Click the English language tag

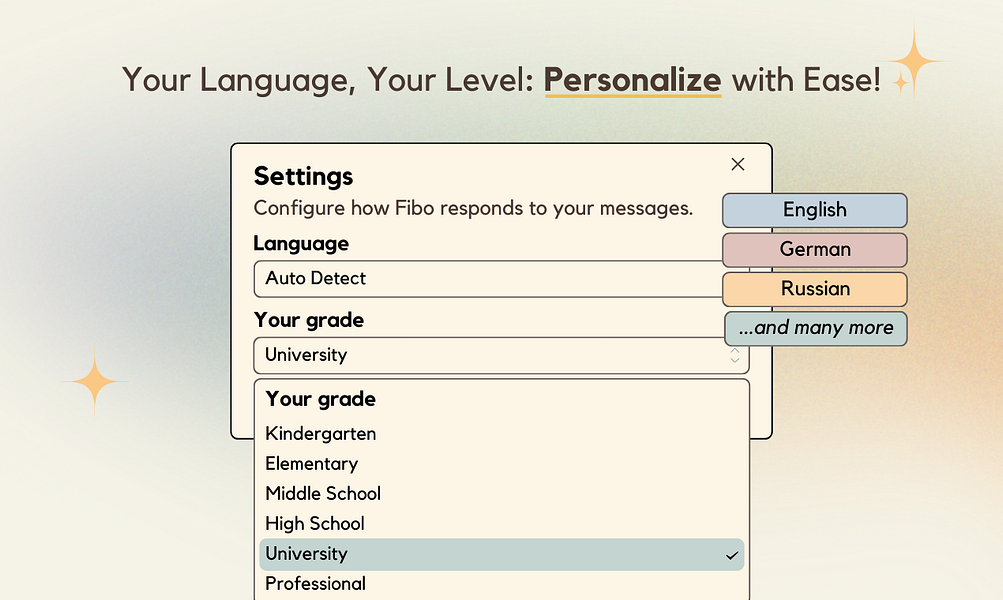pyautogui.click(x=814, y=210)
